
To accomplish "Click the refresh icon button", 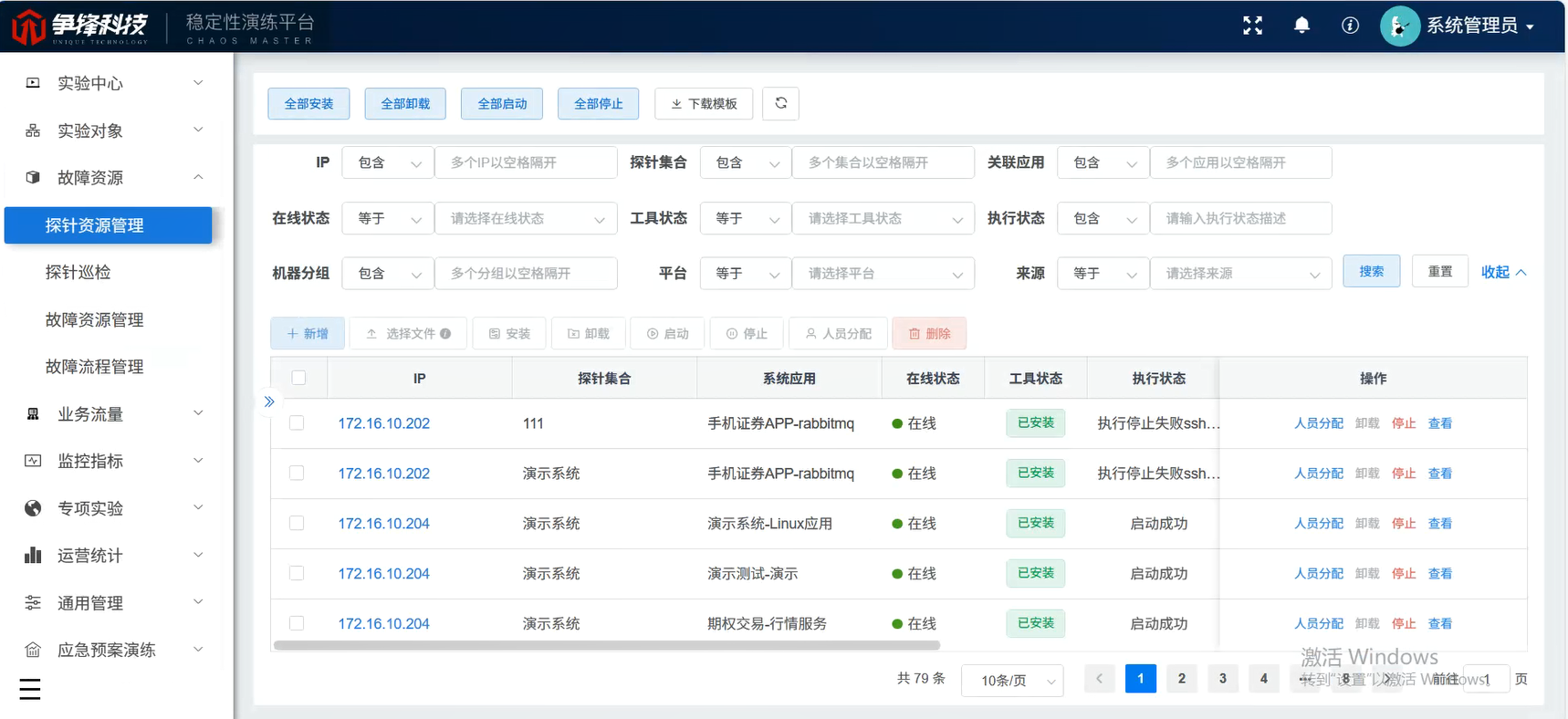I will point(781,103).
